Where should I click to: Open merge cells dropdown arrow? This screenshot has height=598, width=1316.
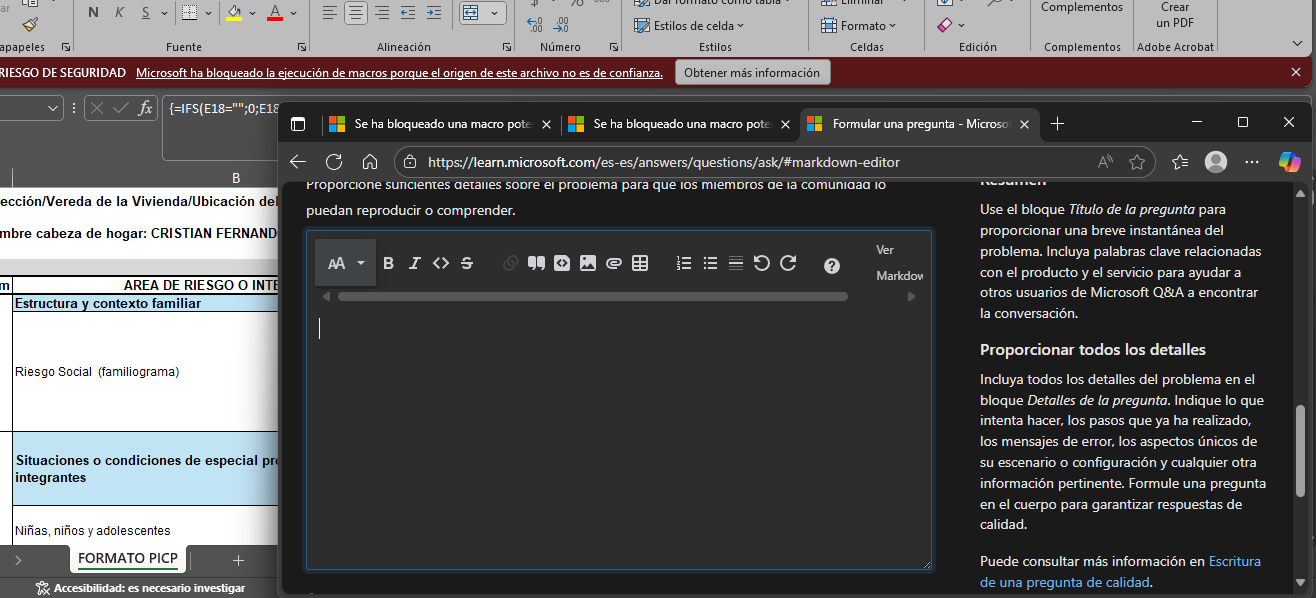(x=496, y=13)
